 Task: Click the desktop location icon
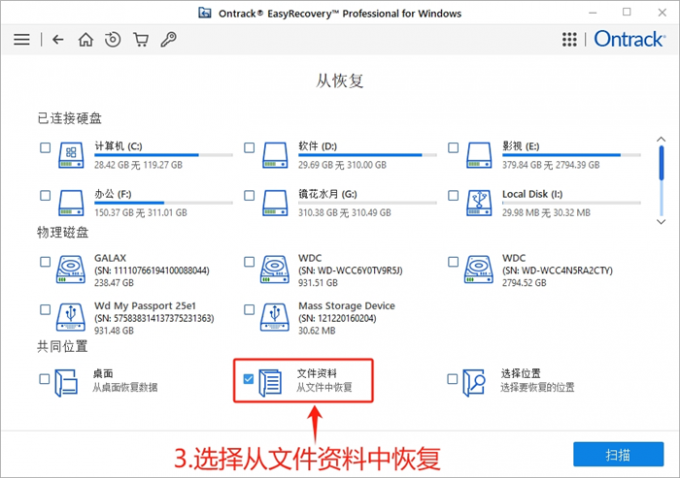pyautogui.click(x=66, y=383)
